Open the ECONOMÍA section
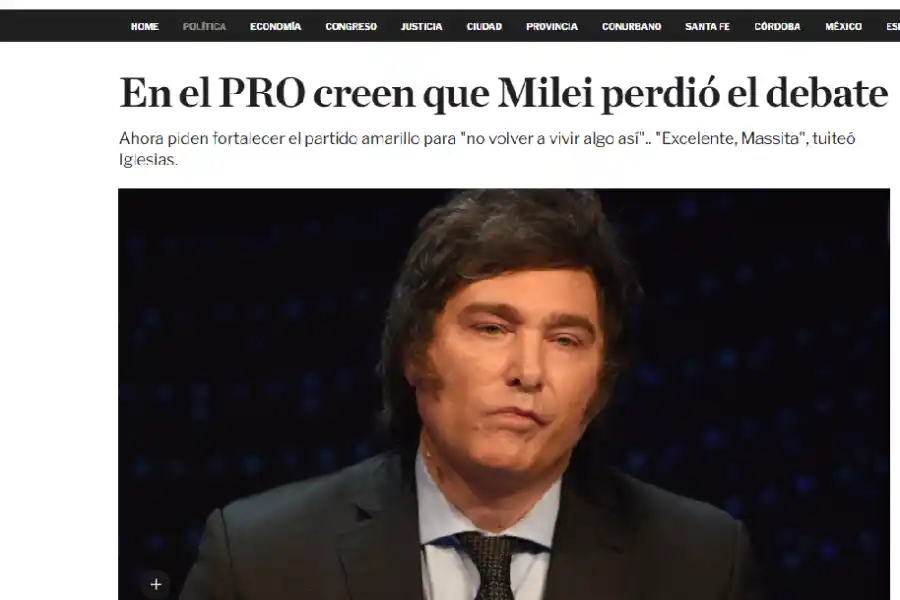The height and width of the screenshot is (600, 900). (x=276, y=26)
